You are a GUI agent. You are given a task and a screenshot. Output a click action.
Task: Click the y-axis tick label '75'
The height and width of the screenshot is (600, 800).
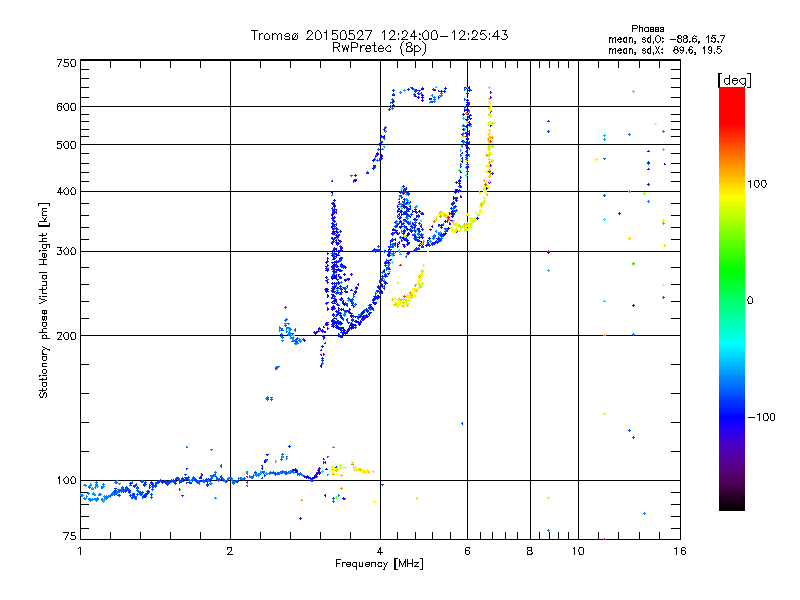pos(70,536)
